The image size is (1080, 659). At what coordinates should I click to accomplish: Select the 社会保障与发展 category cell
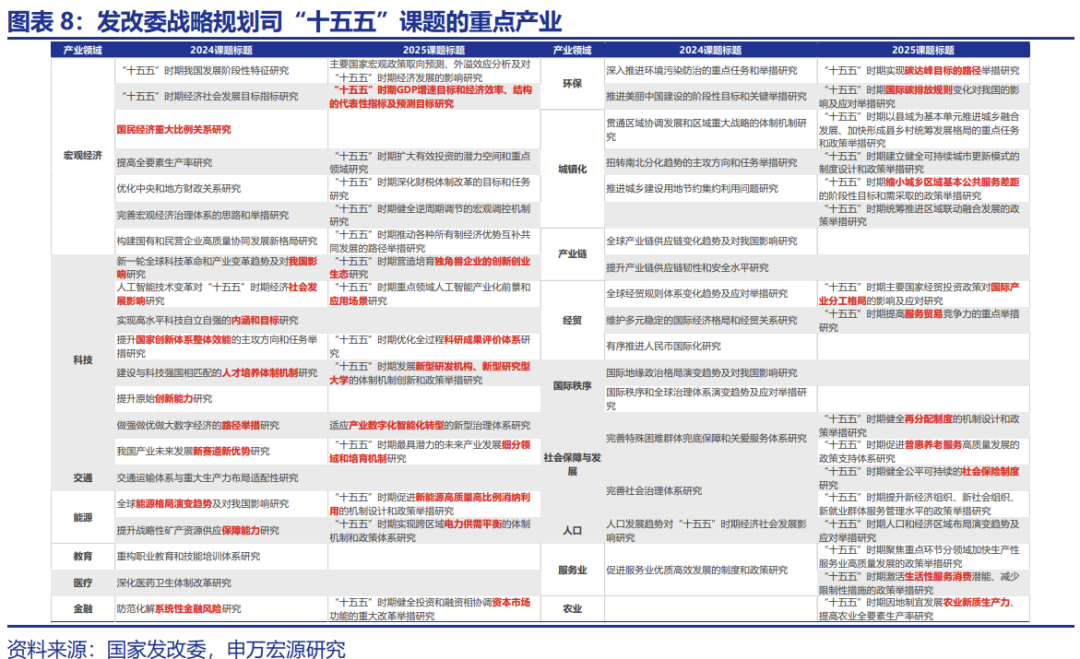[572, 463]
